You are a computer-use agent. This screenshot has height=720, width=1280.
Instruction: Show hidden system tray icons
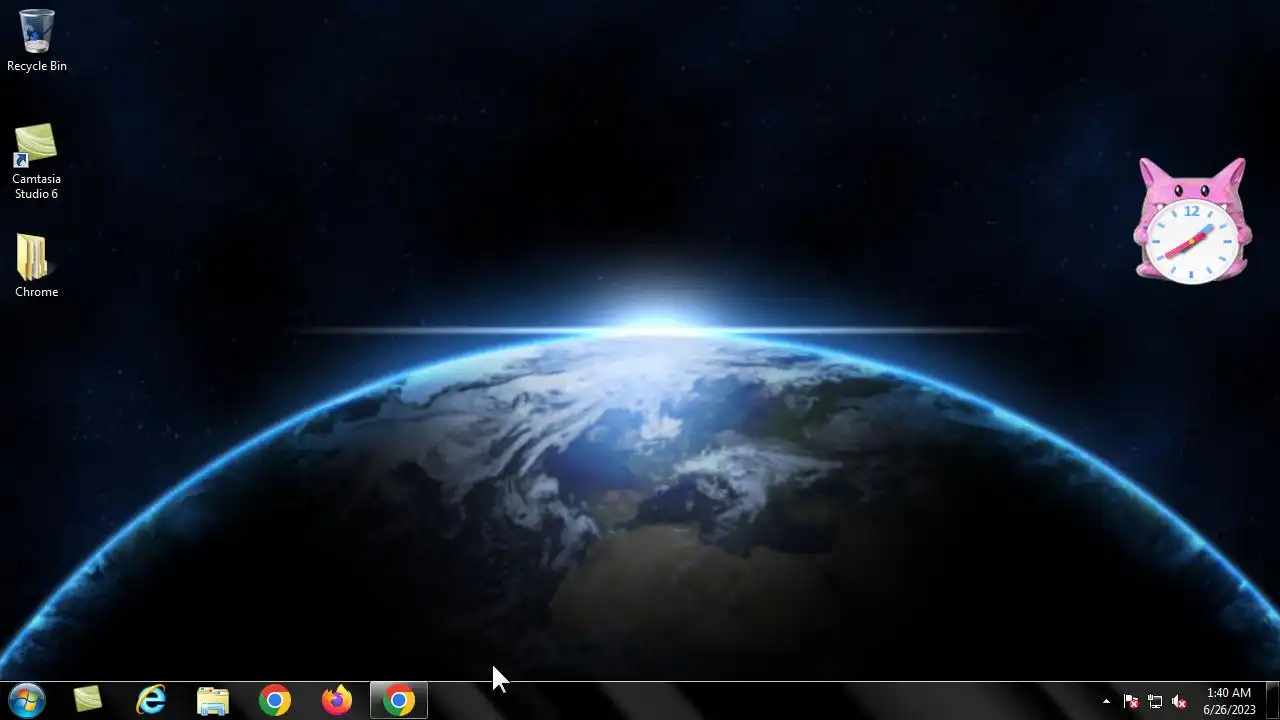click(x=1106, y=701)
